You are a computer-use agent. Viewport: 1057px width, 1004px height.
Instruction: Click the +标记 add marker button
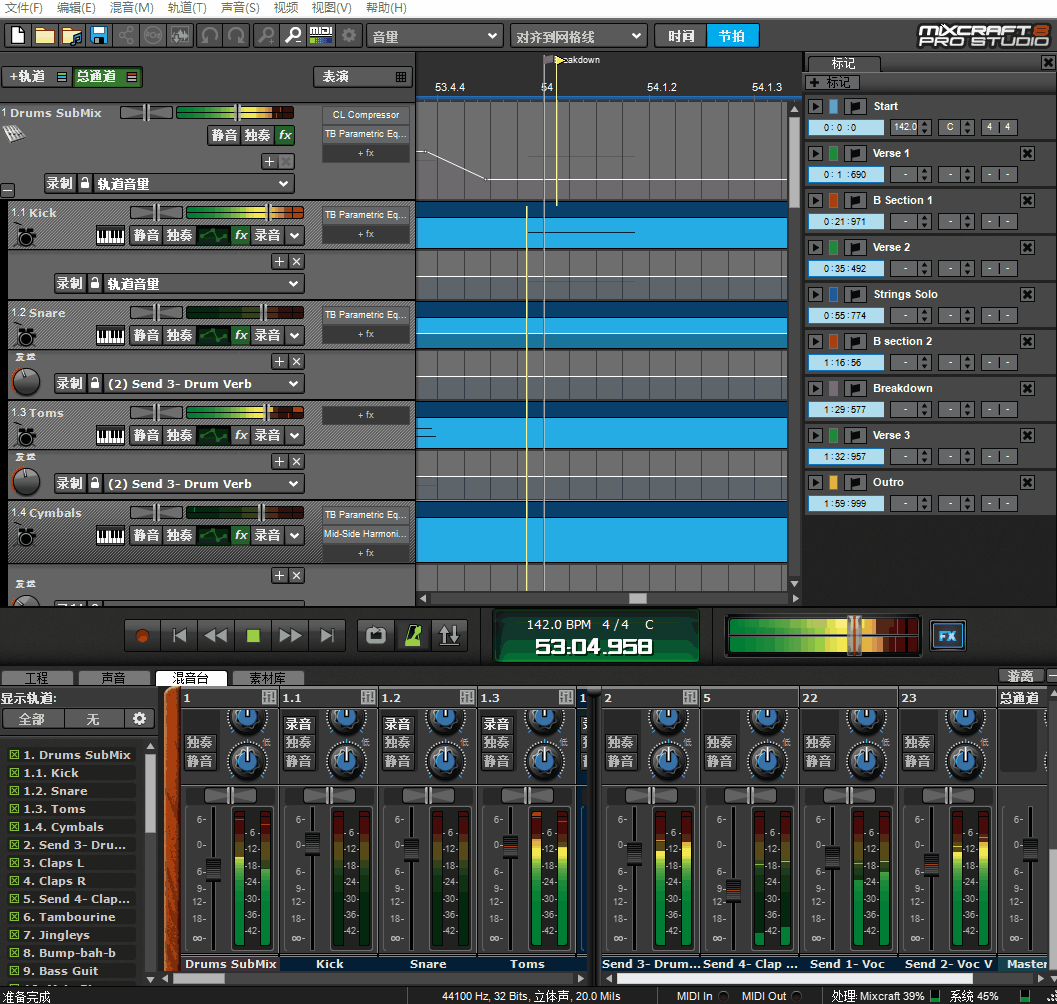(832, 82)
